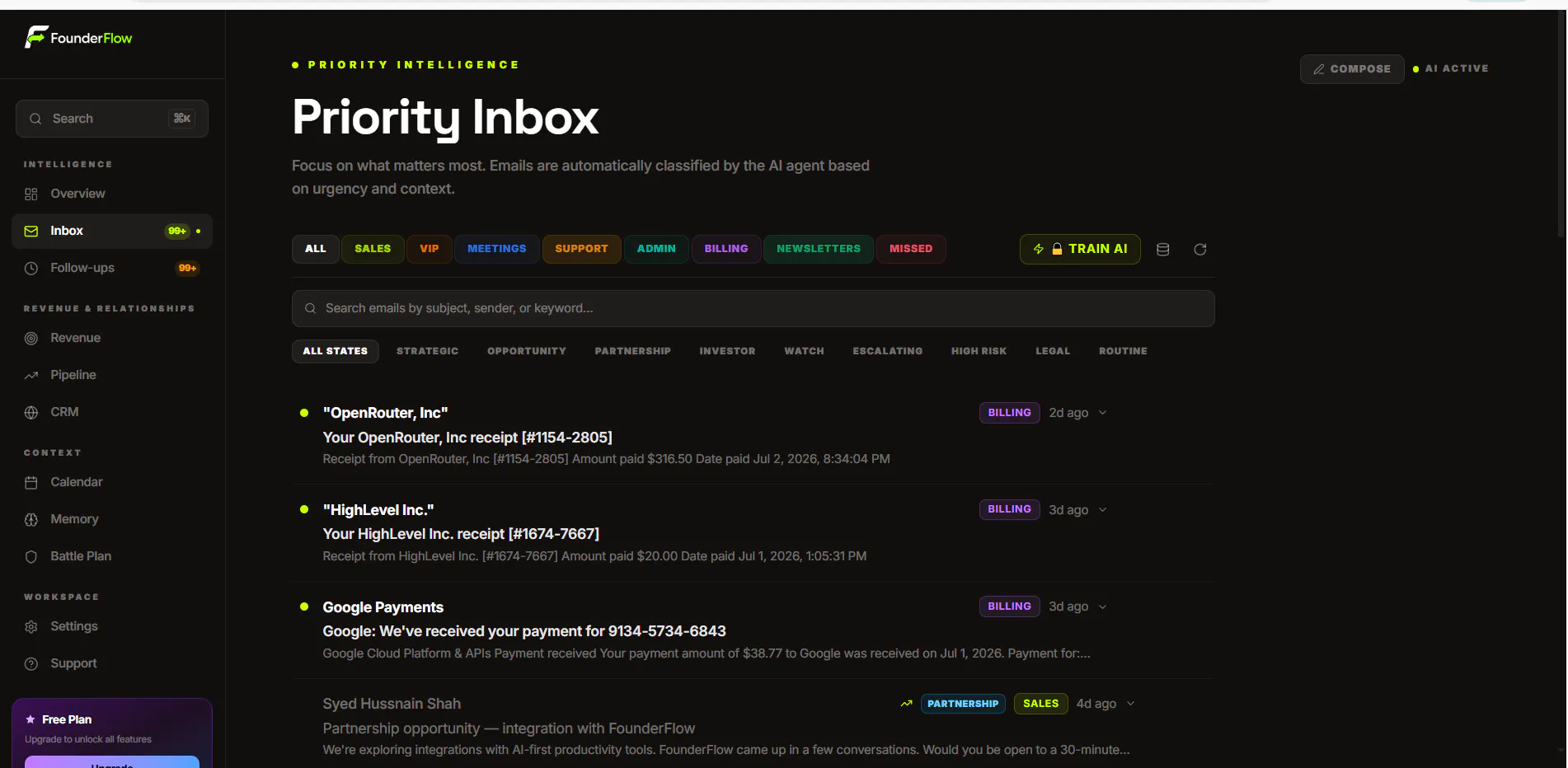Viewport: 1568px width, 768px height.
Task: Click the TRAIN AI button
Action: 1080,249
